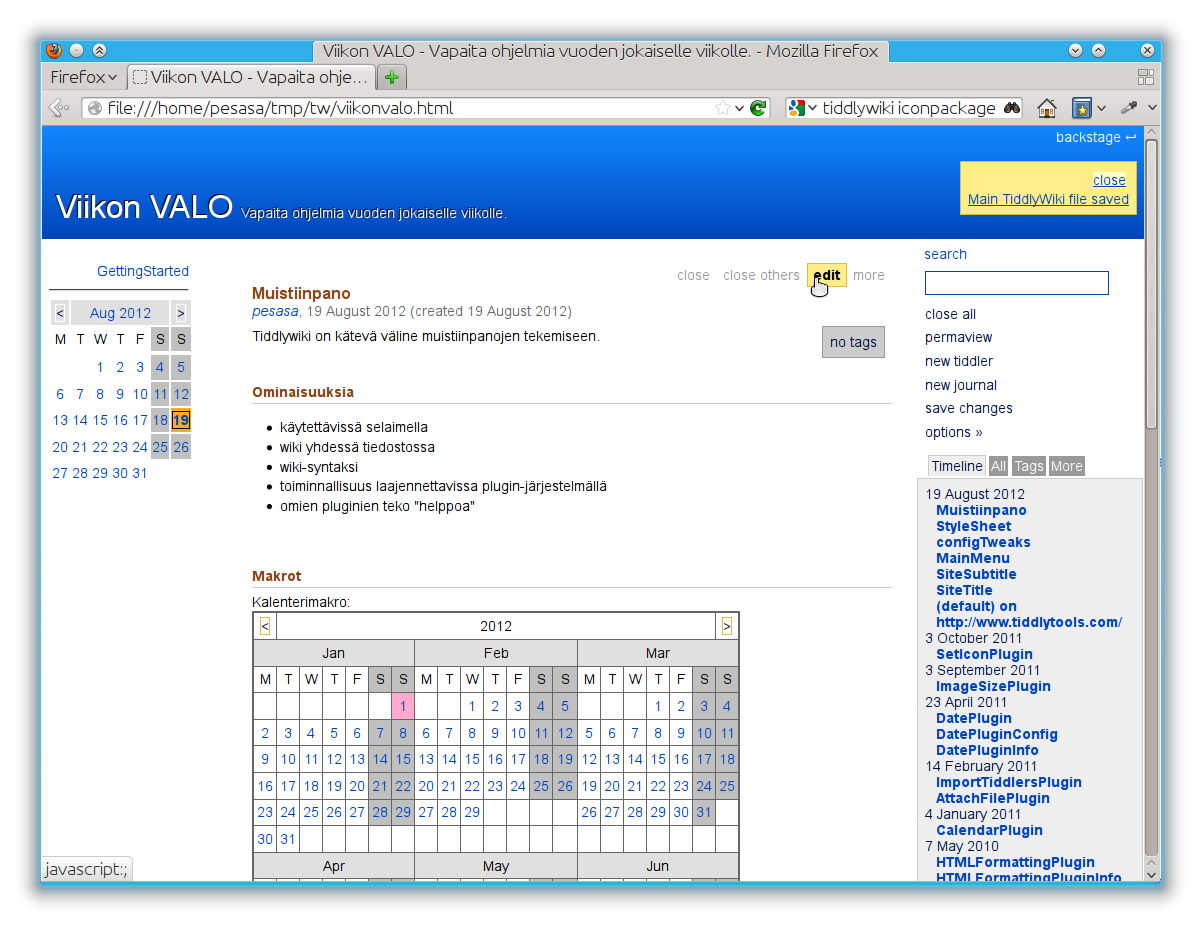The image size is (1202, 925).
Task: Reload the page with the green refresh icon
Action: tap(758, 108)
